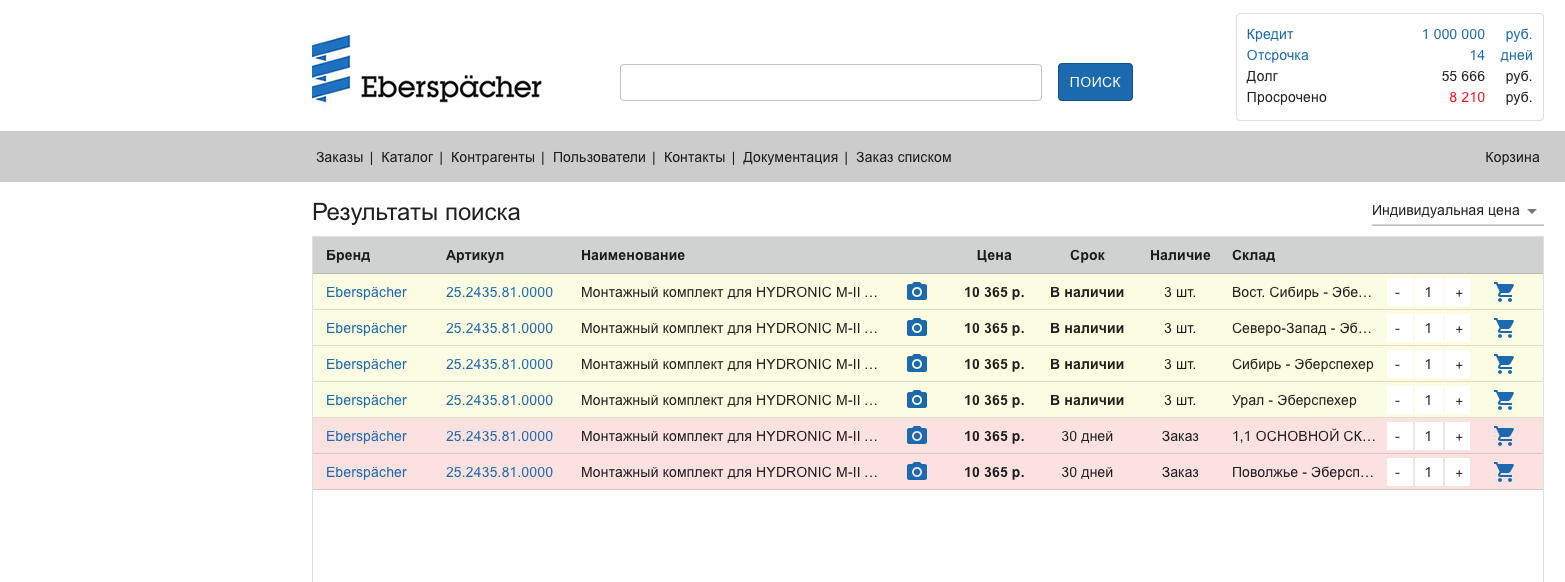Open article 25.2435.81.0000 in Урал row
The height and width of the screenshot is (582, 1565).
pos(499,400)
